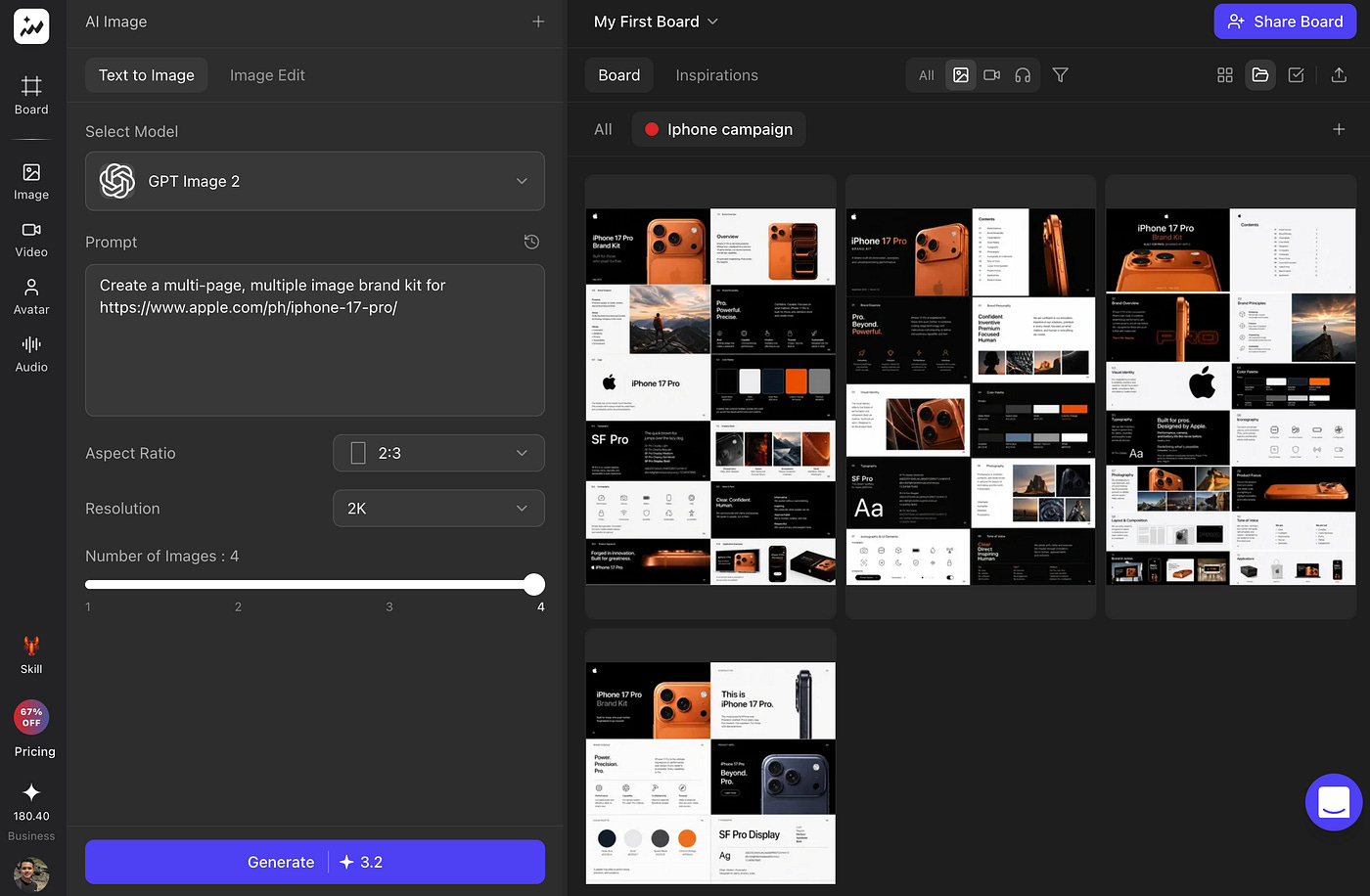Click the Share Board button
The height and width of the screenshot is (896, 1370).
click(x=1285, y=22)
